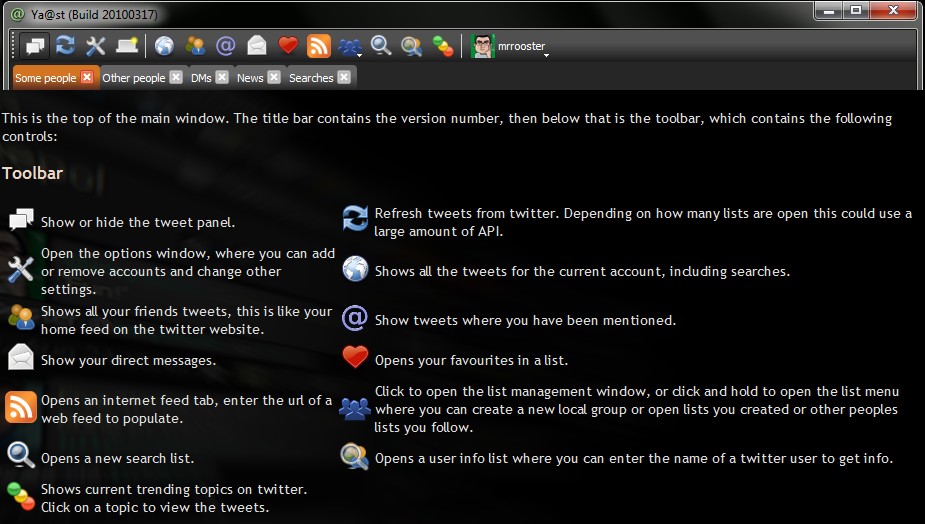The width and height of the screenshot is (925, 524).
Task: Click the Ya@st title bar text
Action: point(94,14)
